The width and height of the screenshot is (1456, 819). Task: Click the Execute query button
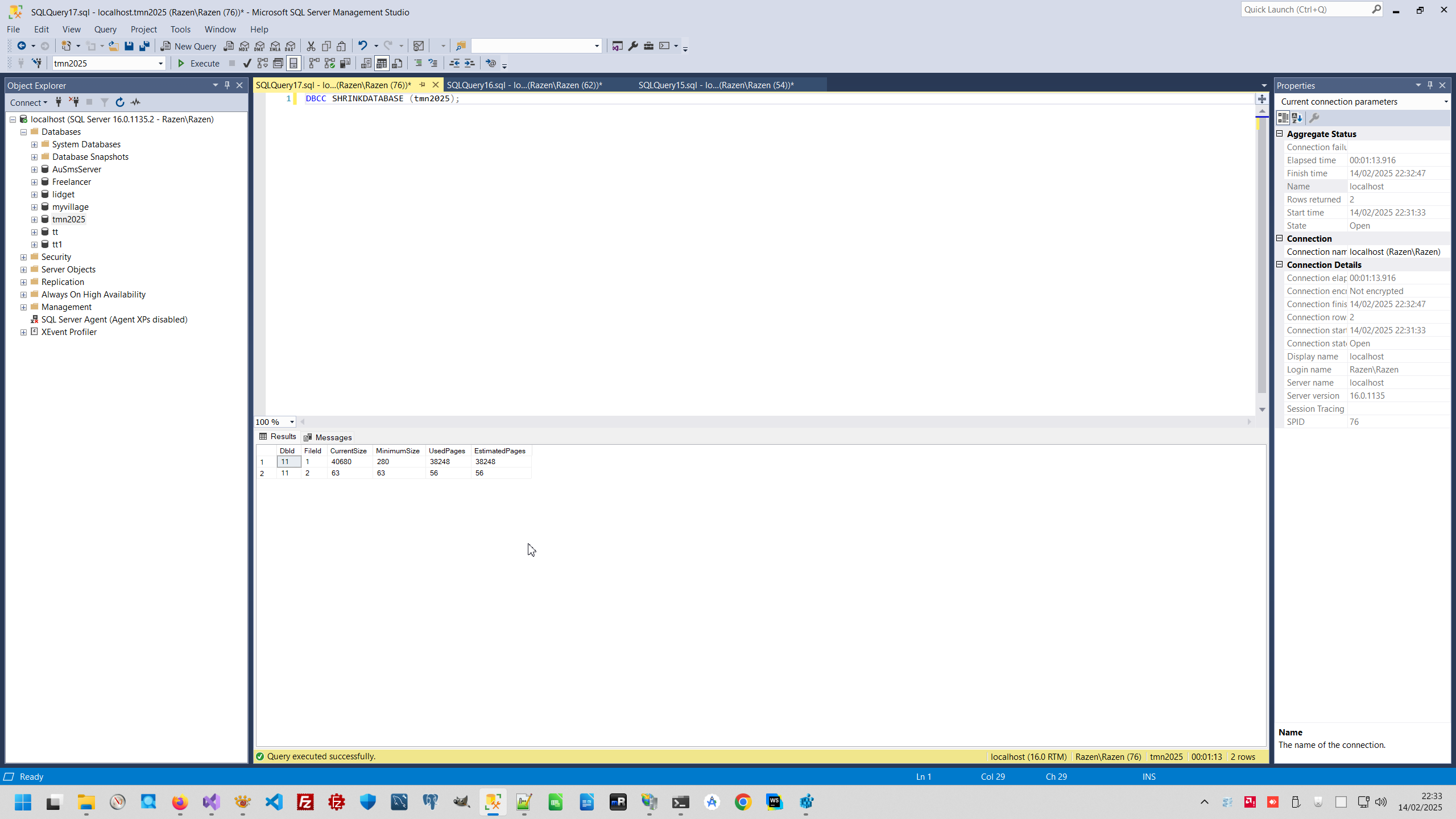point(198,63)
